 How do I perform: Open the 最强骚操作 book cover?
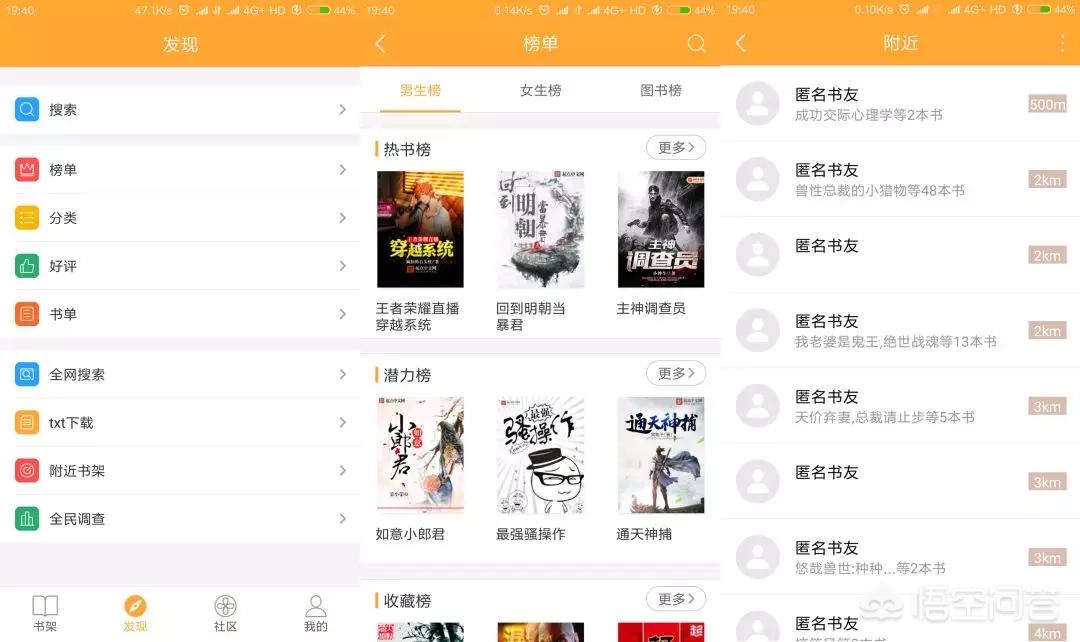(x=541, y=455)
